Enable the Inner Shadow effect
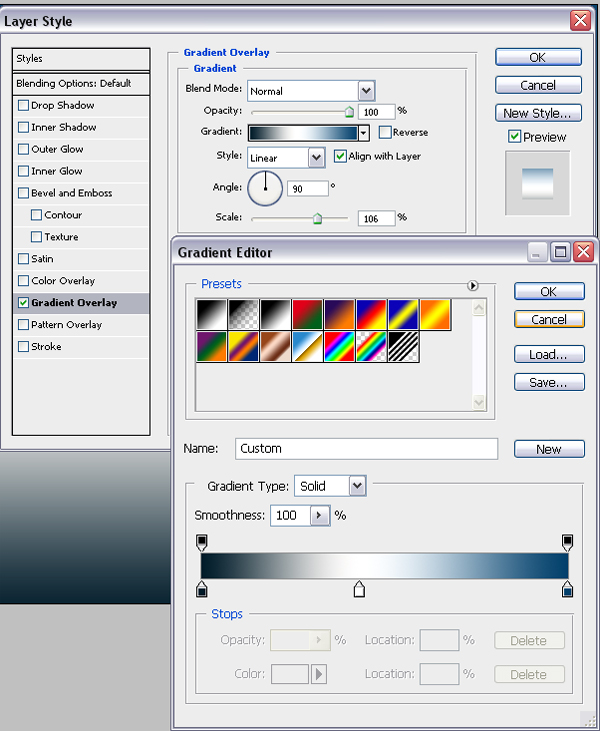The image size is (600, 731). click(23, 127)
